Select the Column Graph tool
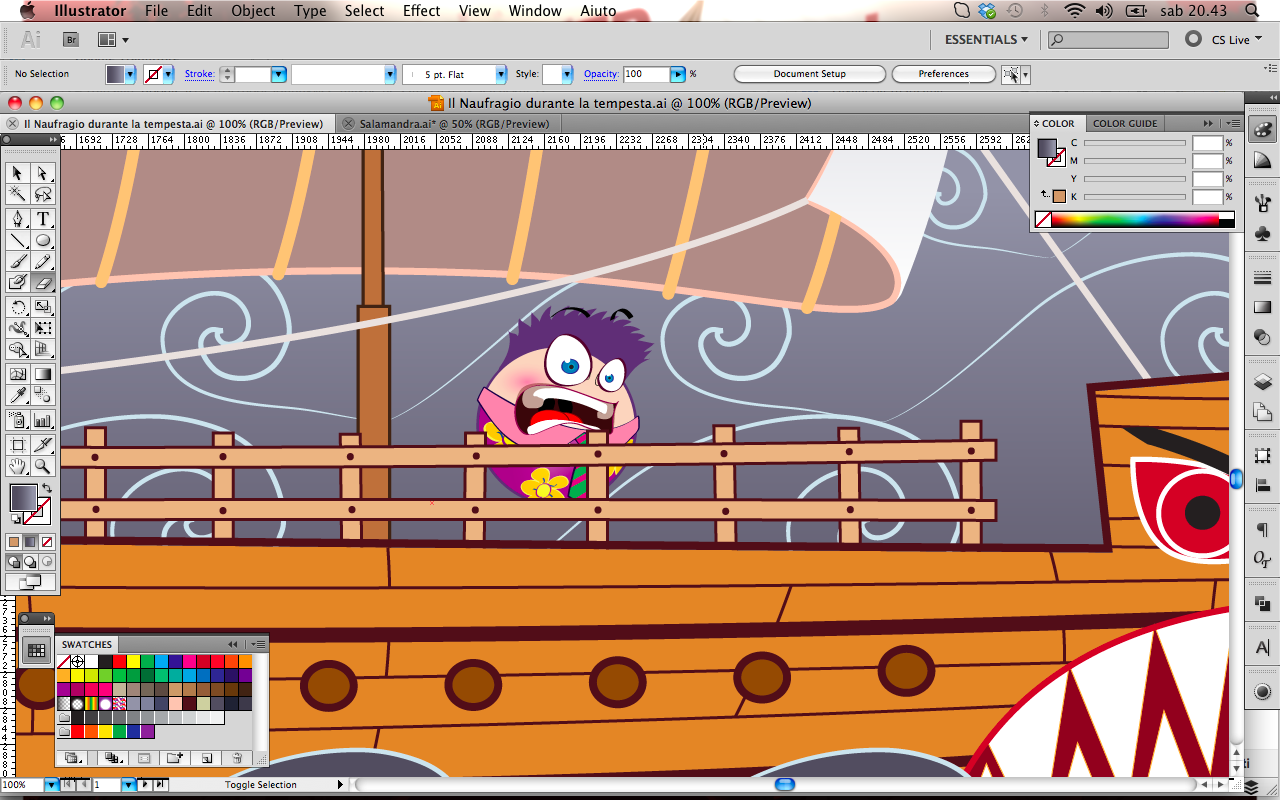This screenshot has height=800, width=1280. 43,420
